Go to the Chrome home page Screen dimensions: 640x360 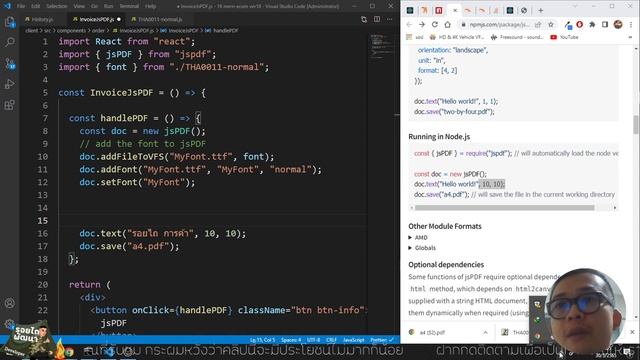point(448,24)
